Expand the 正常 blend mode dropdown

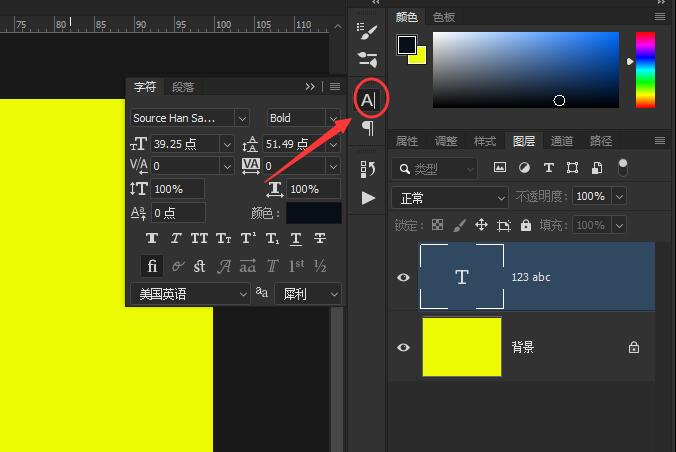click(x=450, y=198)
